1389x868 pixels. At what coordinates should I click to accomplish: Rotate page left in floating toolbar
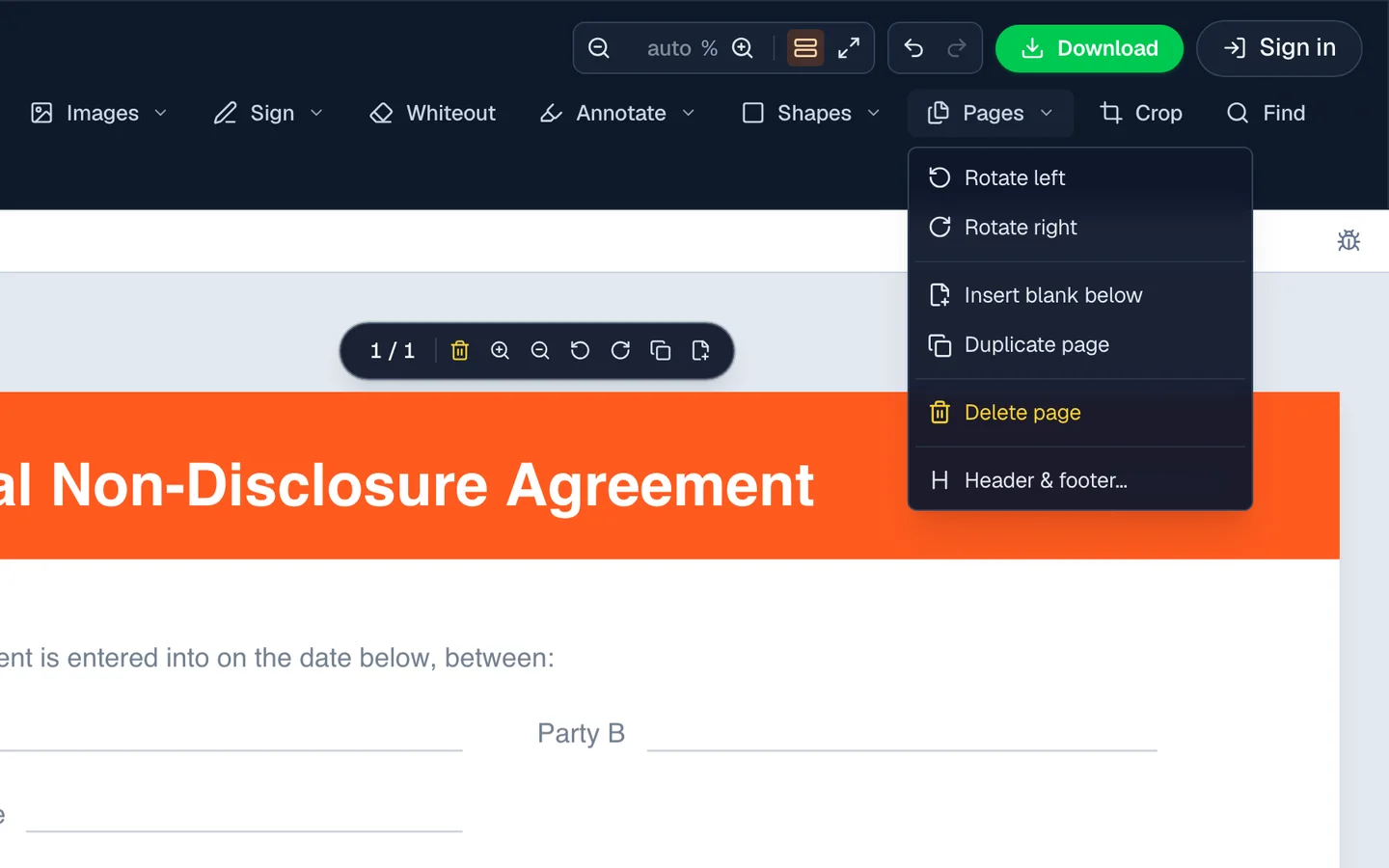(580, 351)
